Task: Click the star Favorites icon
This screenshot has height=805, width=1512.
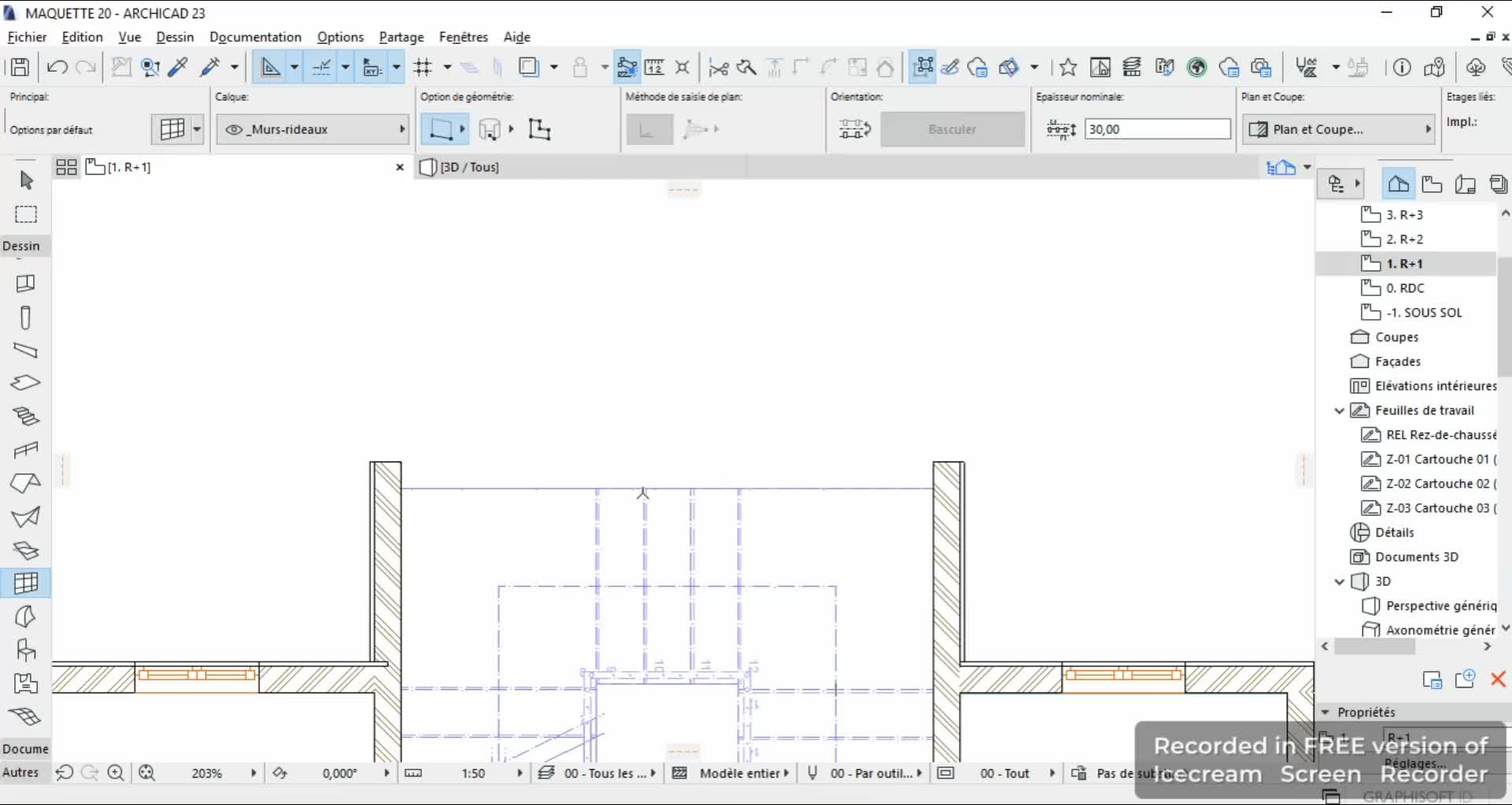Action: (x=1068, y=68)
